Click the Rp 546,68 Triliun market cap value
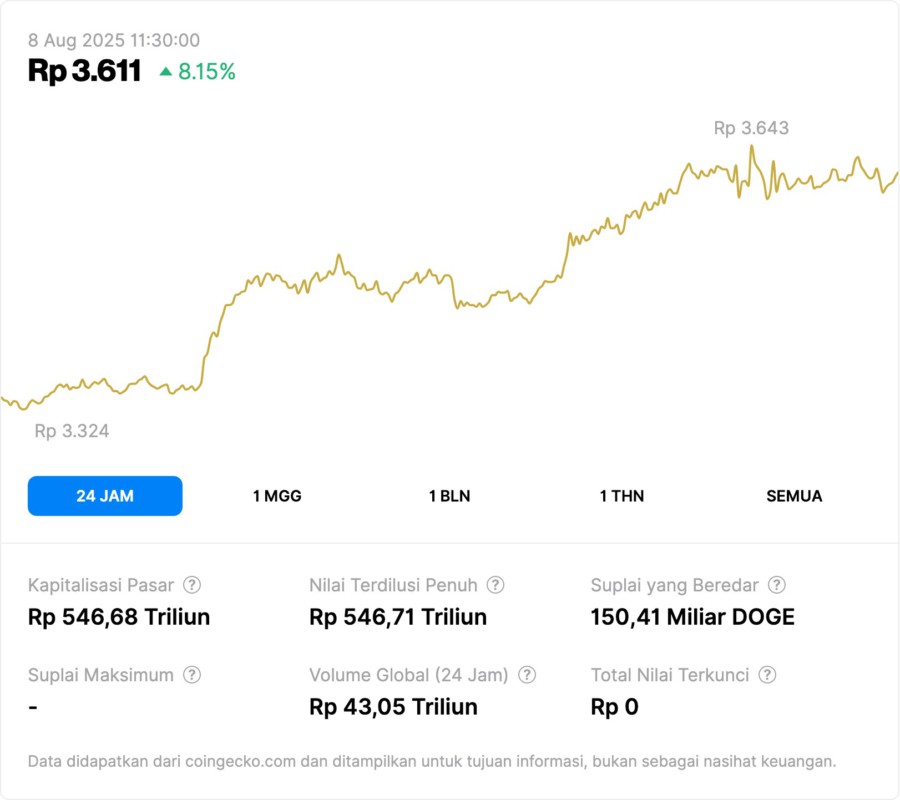Image resolution: width=900 pixels, height=800 pixels. point(119,617)
